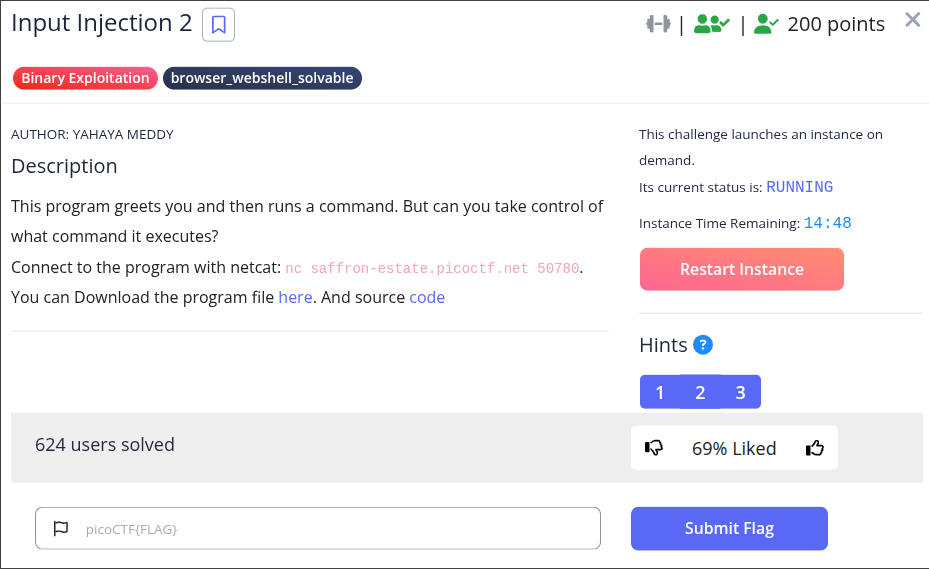The height and width of the screenshot is (571, 929).
Task: Reveal hint 1
Action: (x=660, y=392)
